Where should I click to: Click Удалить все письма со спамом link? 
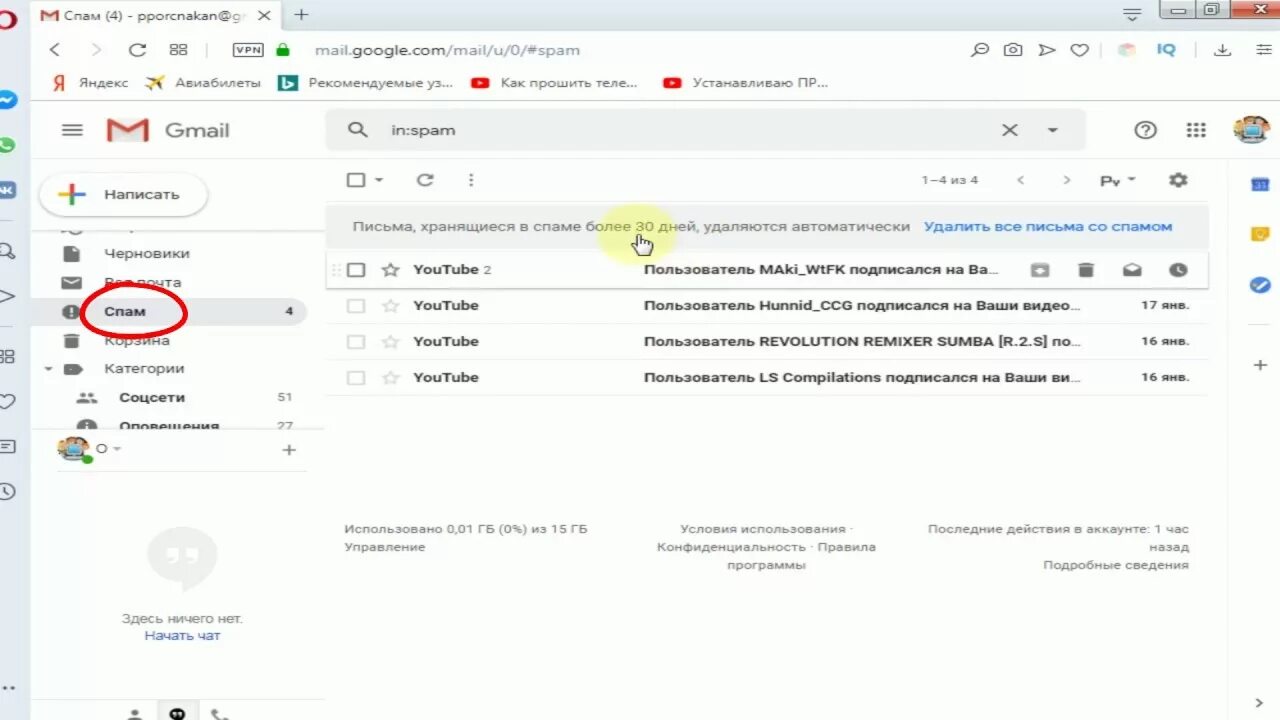click(x=1048, y=227)
